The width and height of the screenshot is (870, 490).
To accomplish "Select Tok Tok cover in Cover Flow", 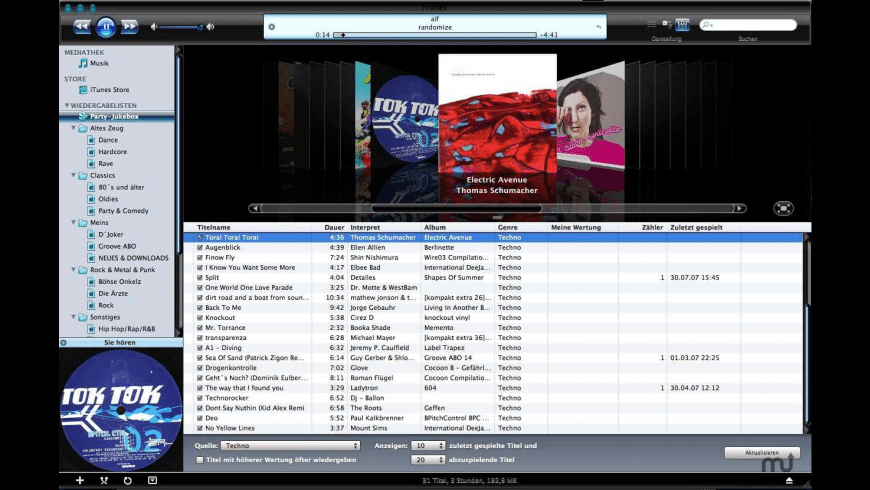I will [404, 118].
